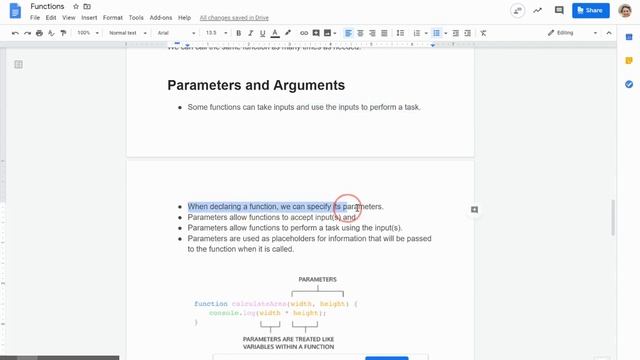The image size is (640, 360).
Task: Expand numbered list style options
Action: point(426,33)
